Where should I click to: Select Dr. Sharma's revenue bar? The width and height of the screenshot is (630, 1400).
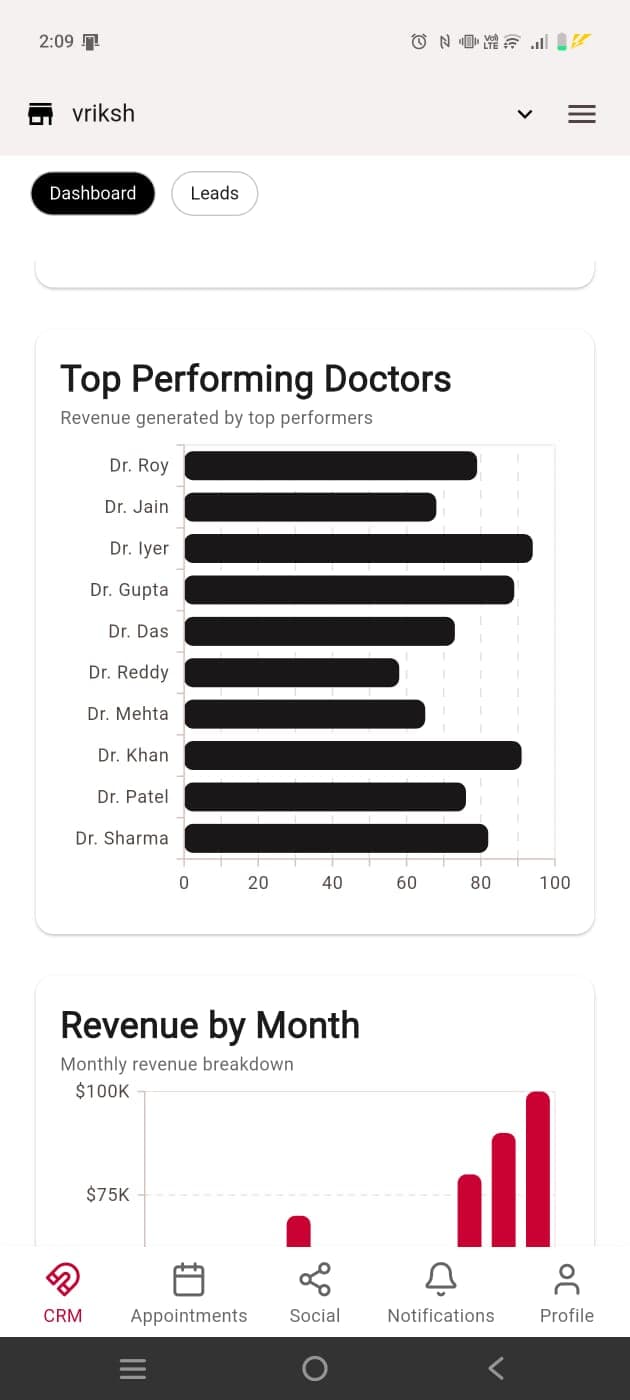coord(336,838)
